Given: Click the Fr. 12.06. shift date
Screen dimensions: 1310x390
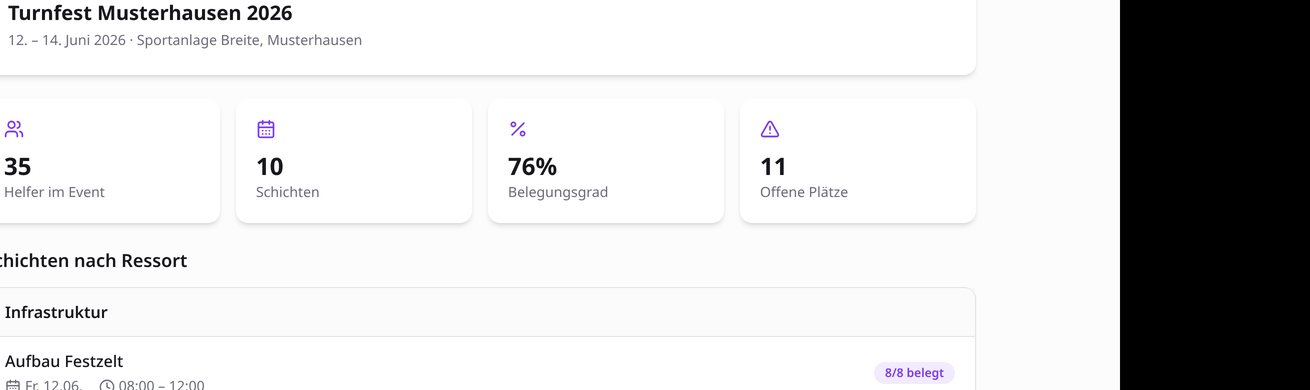Looking at the screenshot, I should 53,385.
